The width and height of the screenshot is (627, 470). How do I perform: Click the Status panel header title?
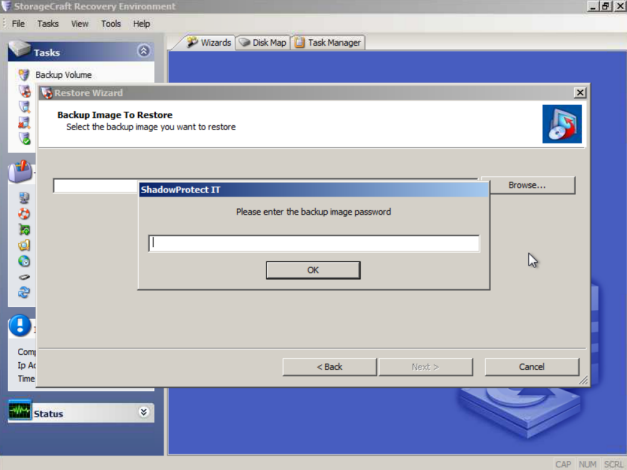point(48,414)
